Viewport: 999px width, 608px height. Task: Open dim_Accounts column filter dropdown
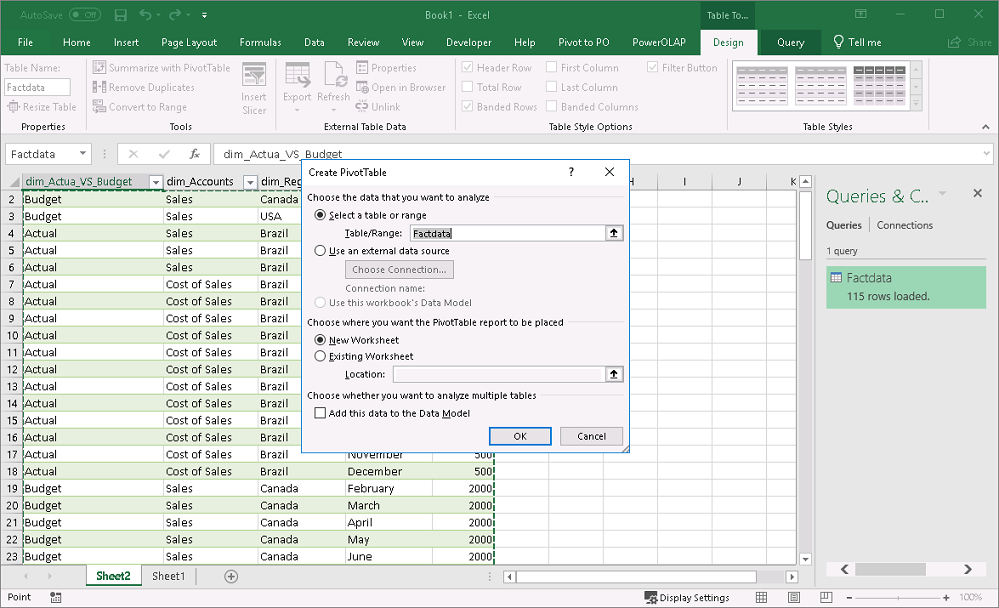click(250, 182)
